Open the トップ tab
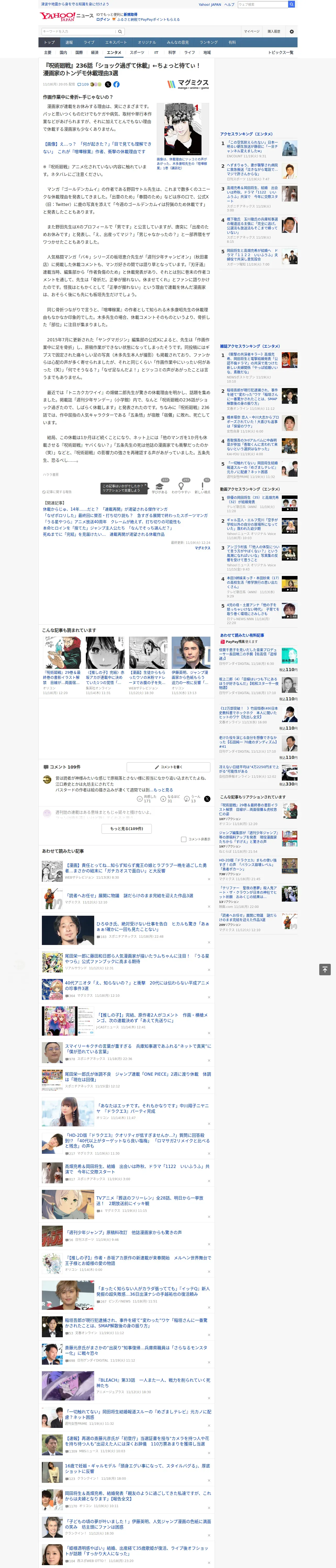Viewport: 336px width, 1568px height. [49, 43]
